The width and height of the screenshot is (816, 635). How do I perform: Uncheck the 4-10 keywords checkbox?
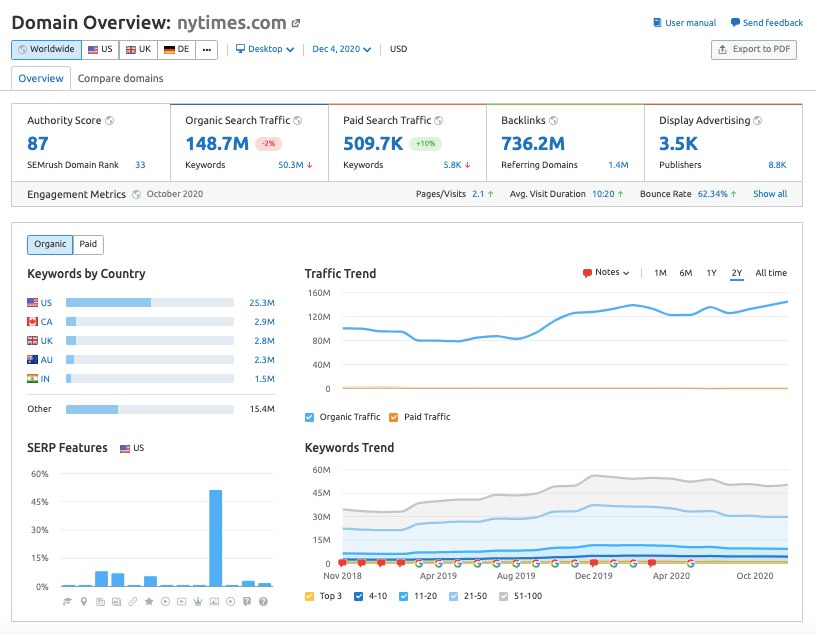359,596
